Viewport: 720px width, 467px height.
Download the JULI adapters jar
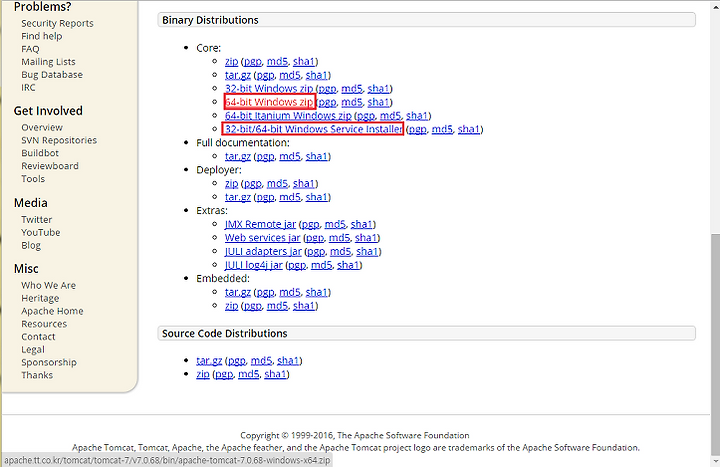coord(263,251)
